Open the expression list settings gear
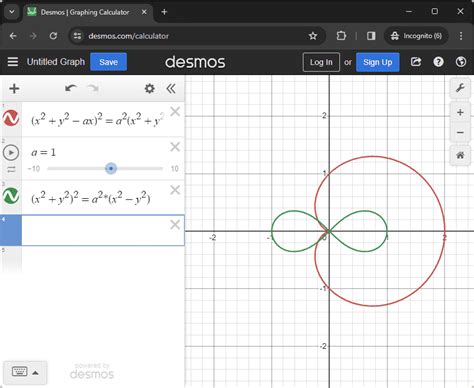This screenshot has width=474, height=388. [150, 88]
